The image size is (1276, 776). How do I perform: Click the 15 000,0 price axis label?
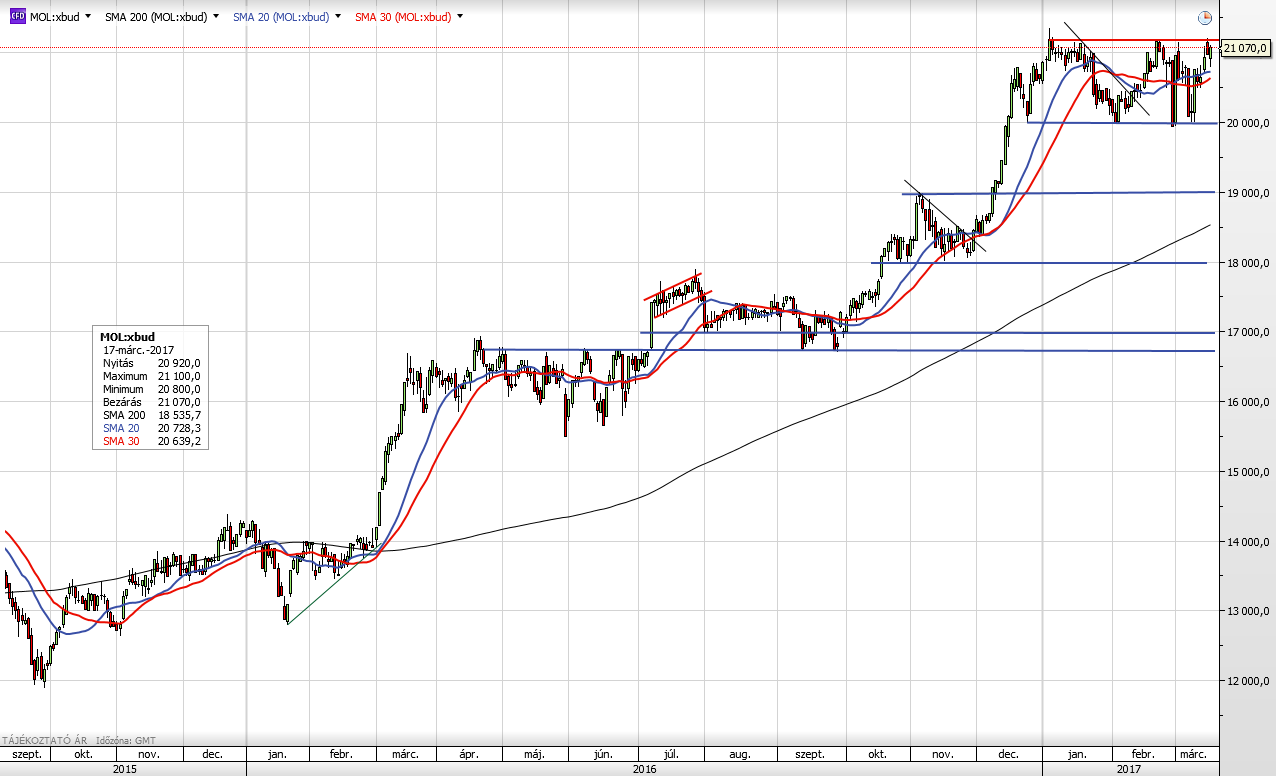tap(1246, 471)
